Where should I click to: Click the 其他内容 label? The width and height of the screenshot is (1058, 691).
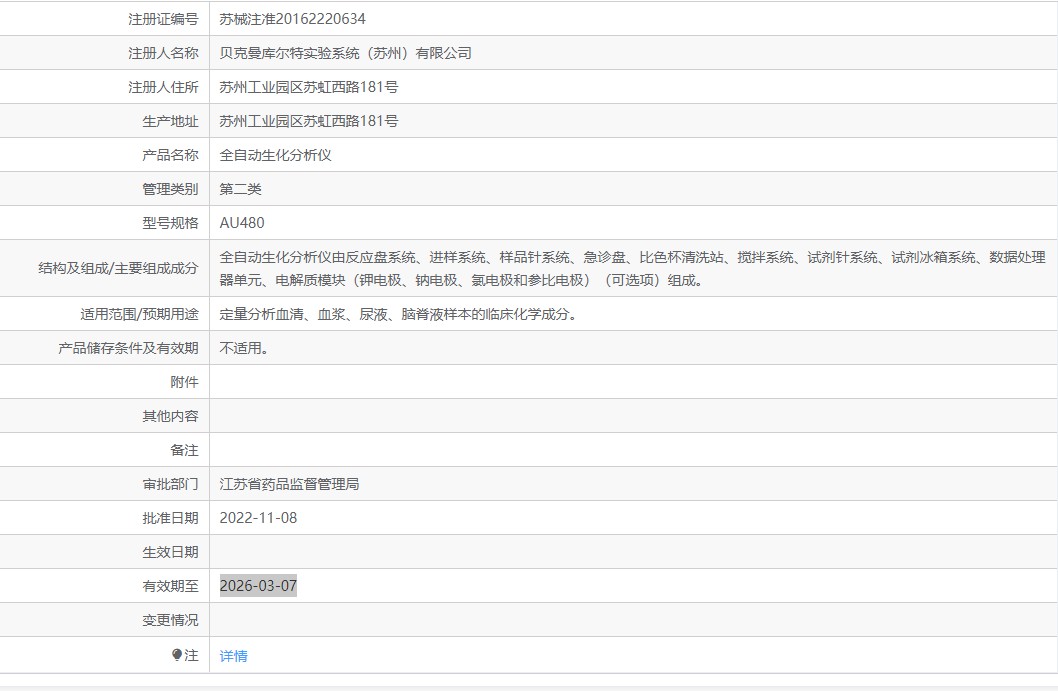coord(170,416)
